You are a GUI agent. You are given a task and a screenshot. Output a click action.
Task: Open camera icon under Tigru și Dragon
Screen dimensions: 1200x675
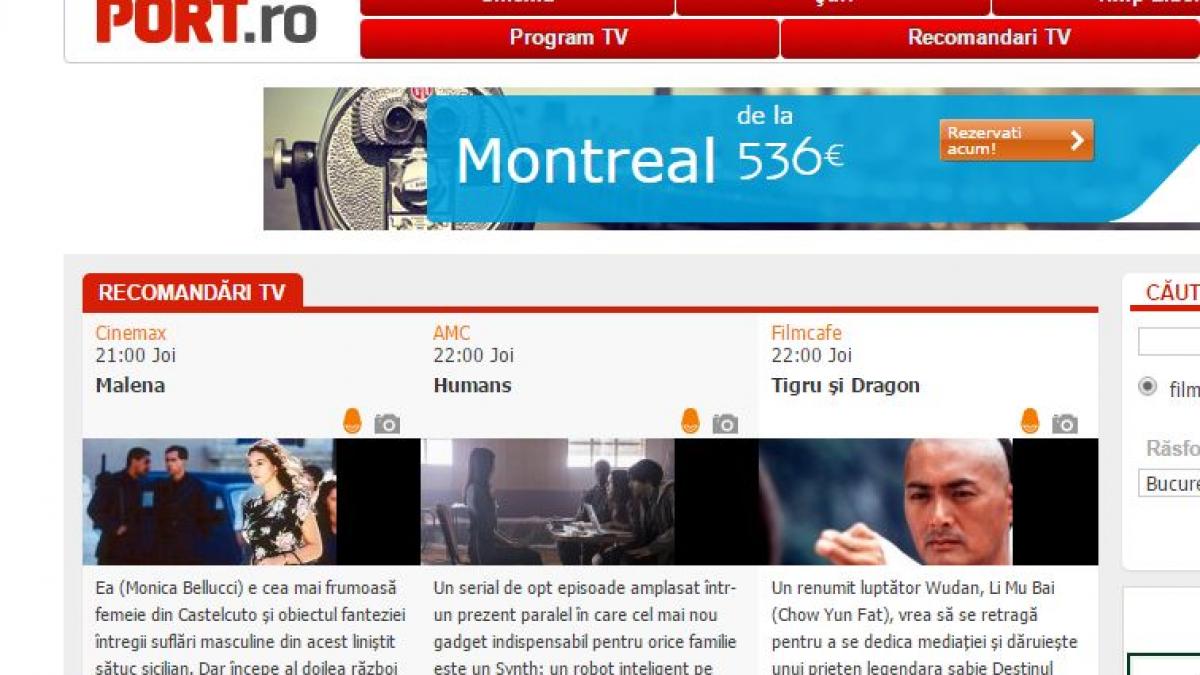(1065, 424)
